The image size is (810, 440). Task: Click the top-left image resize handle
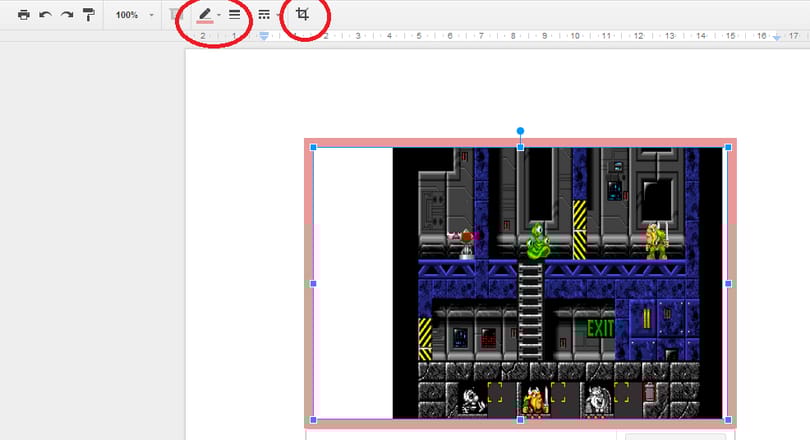[313, 147]
